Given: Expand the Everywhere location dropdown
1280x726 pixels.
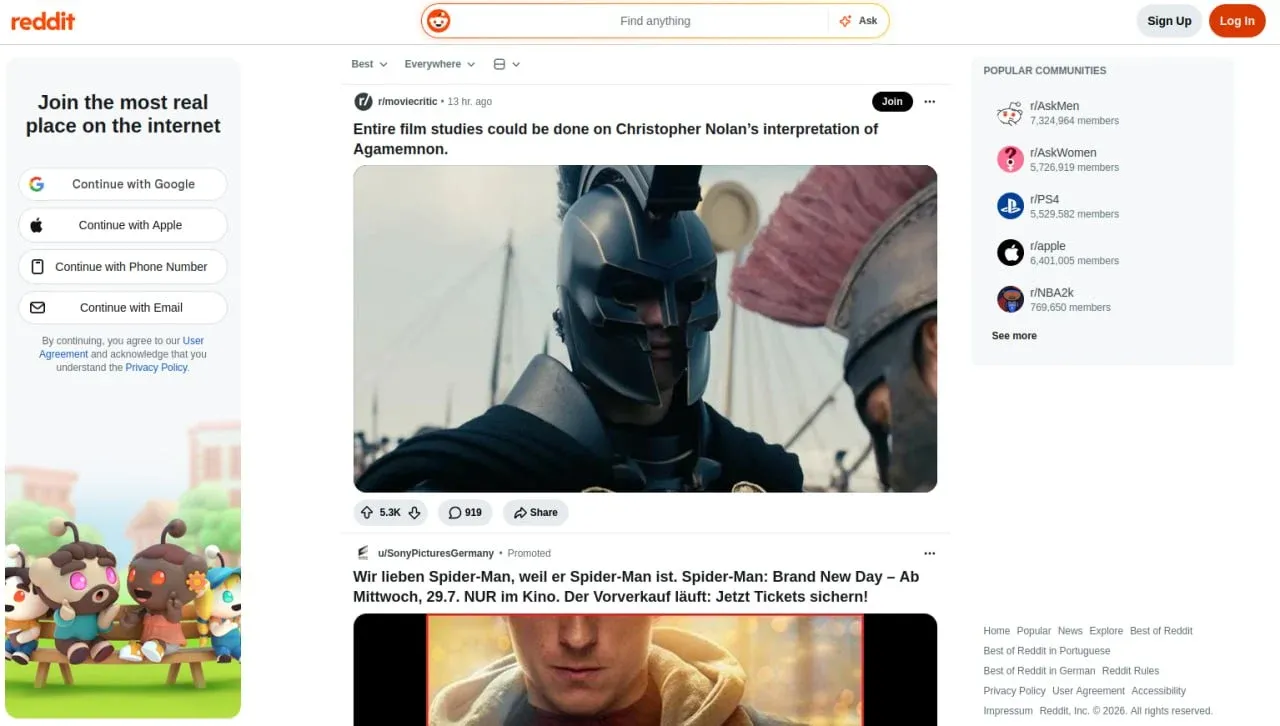Looking at the screenshot, I should [x=440, y=64].
